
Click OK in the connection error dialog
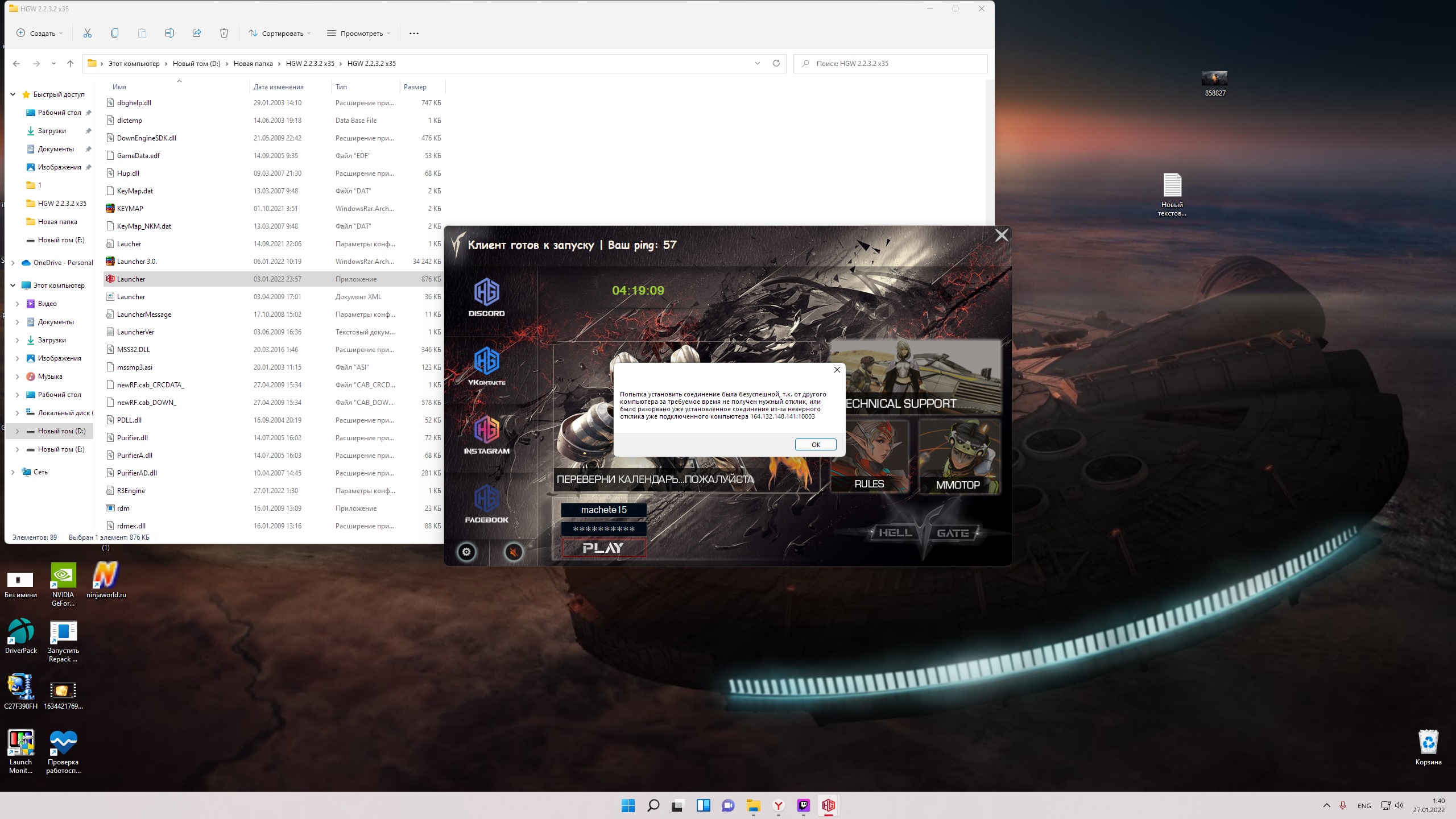[816, 445]
